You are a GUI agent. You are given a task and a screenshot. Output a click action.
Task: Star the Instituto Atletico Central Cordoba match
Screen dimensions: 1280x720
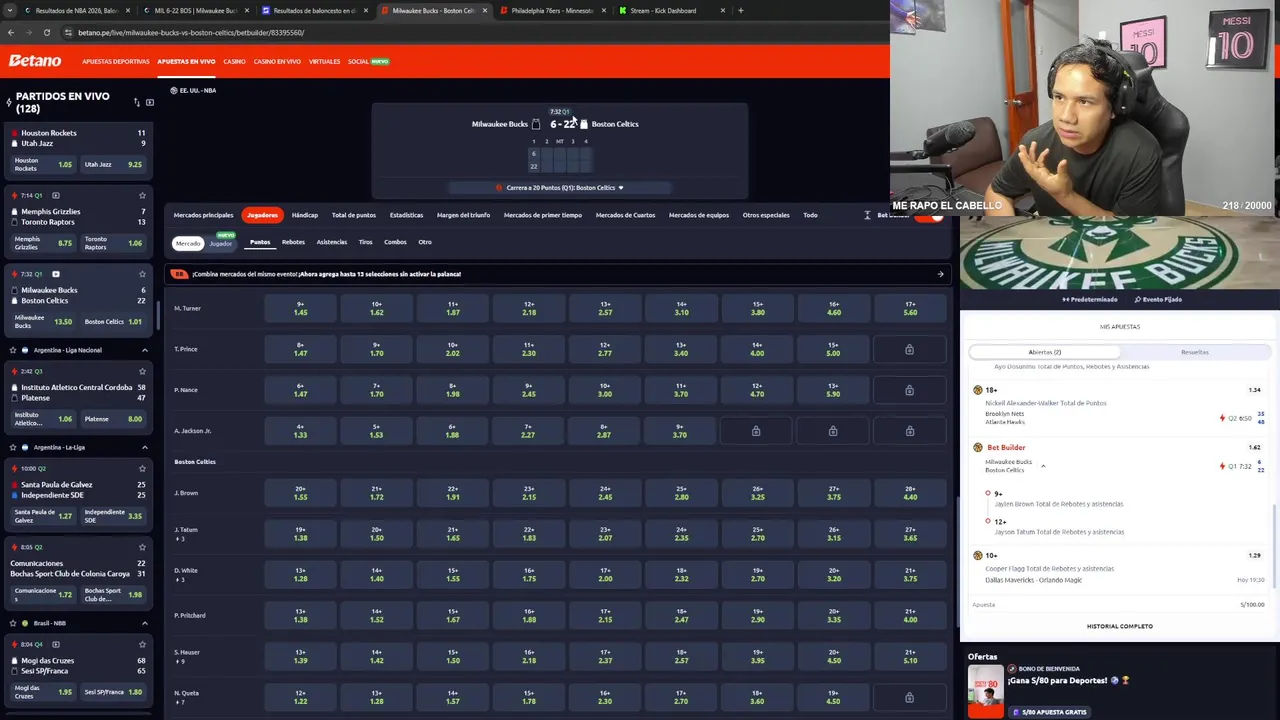(x=142, y=371)
